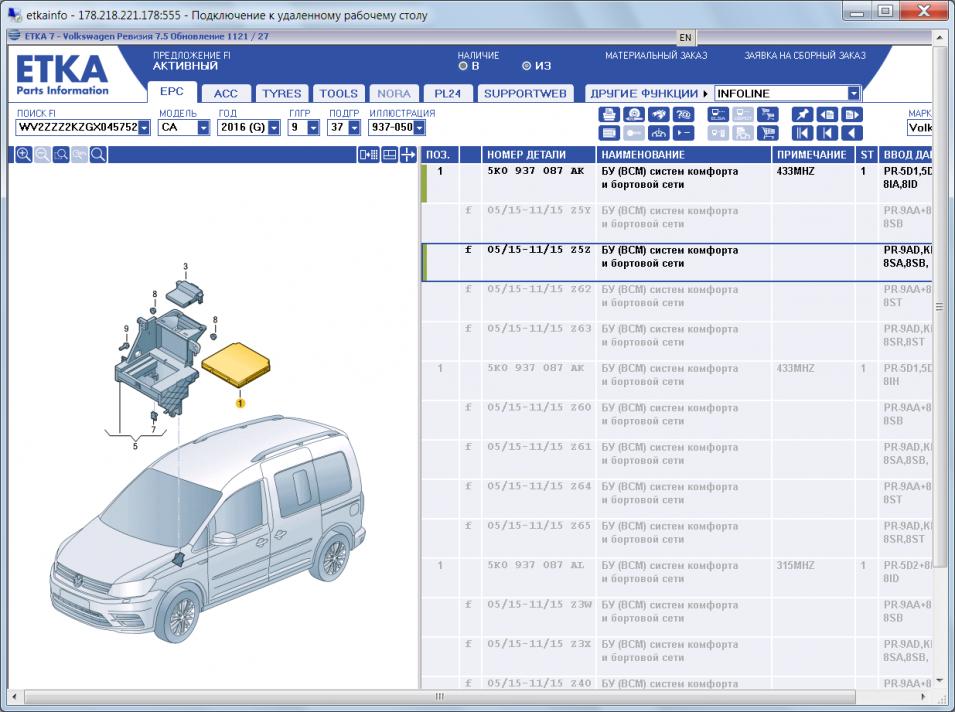955x712 pixels.
Task: Select the row 05/15-11/15 Z3W
Action: pos(677,617)
